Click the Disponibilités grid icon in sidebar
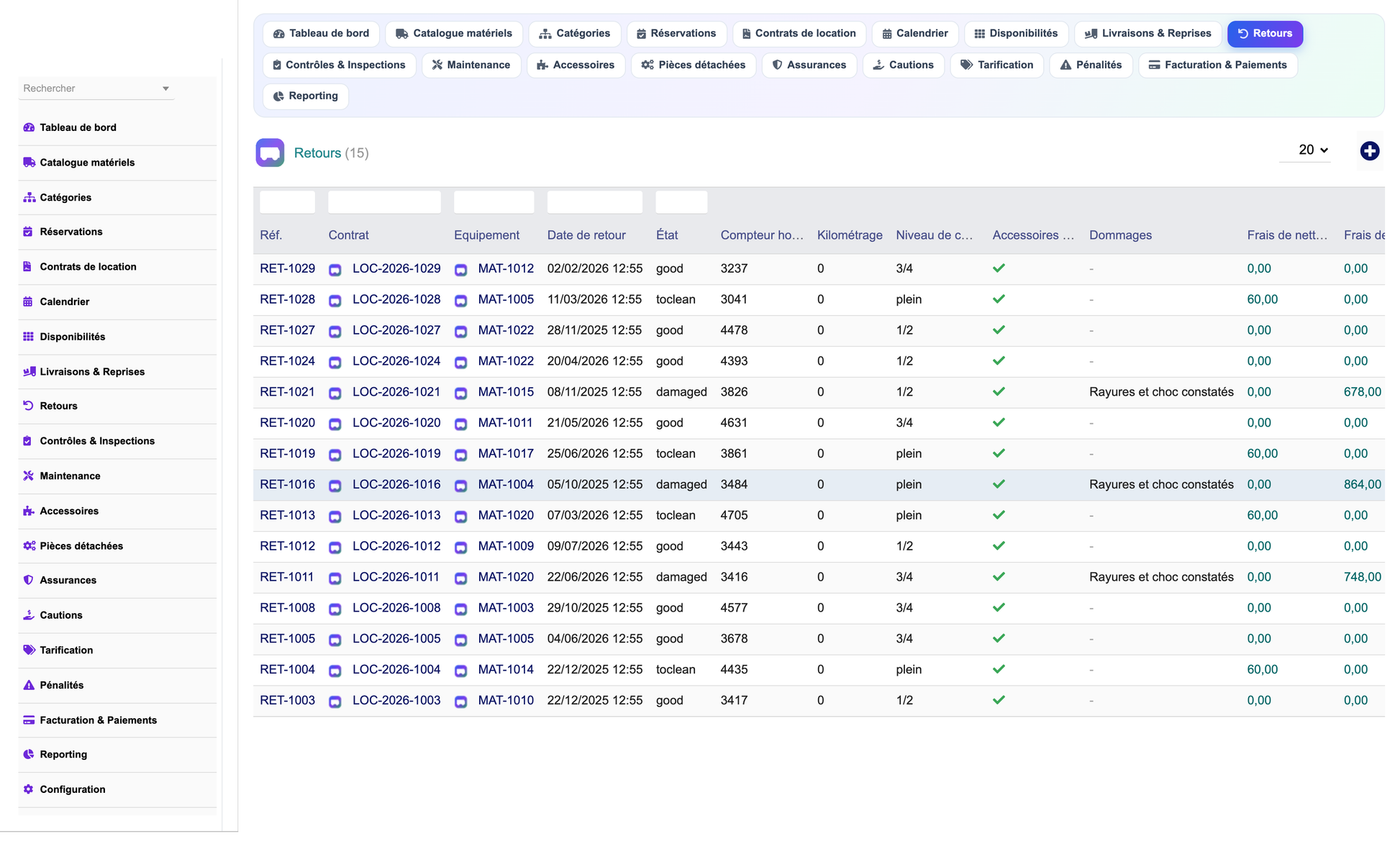1400x867 pixels. point(28,337)
